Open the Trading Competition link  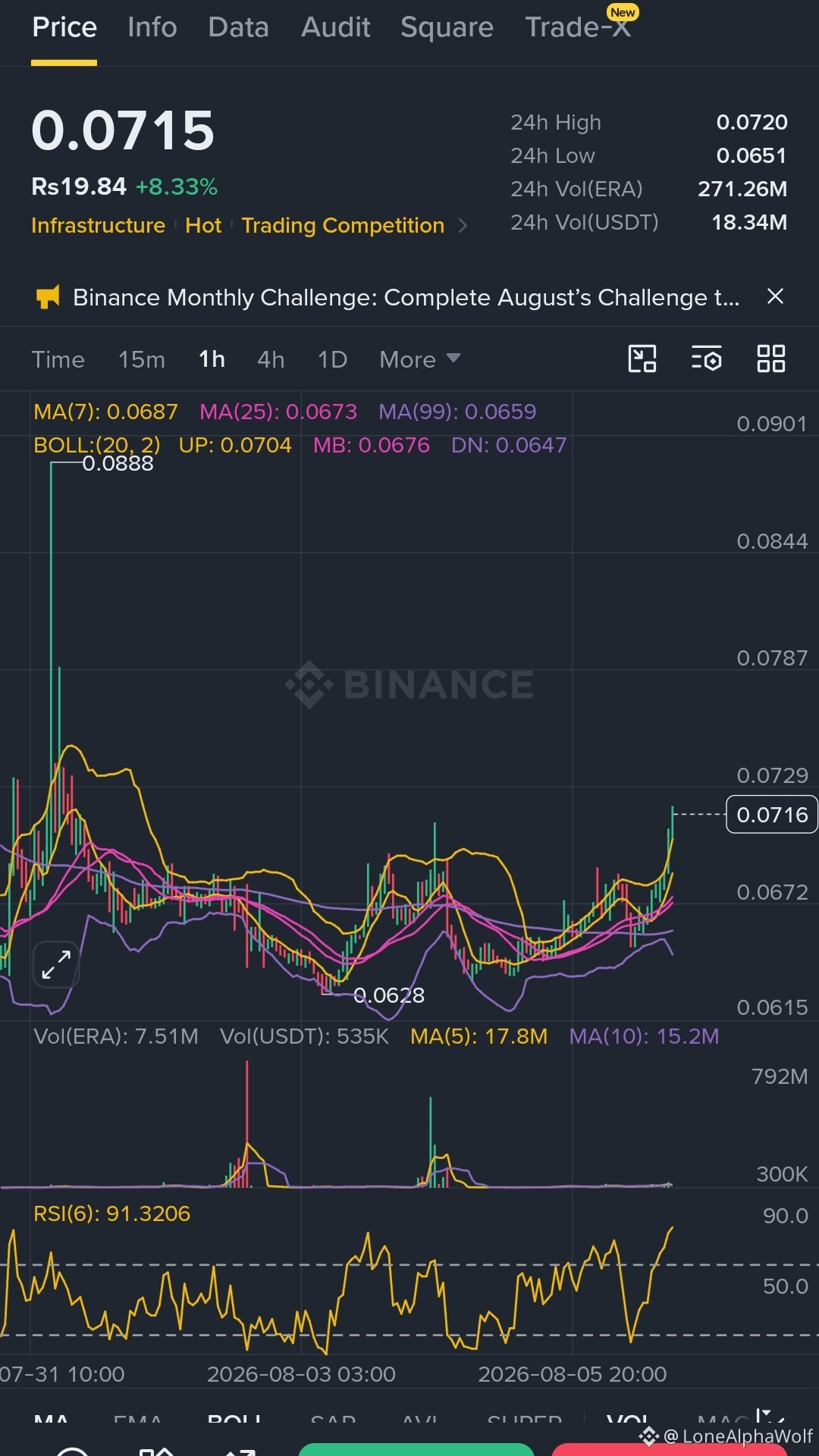343,225
